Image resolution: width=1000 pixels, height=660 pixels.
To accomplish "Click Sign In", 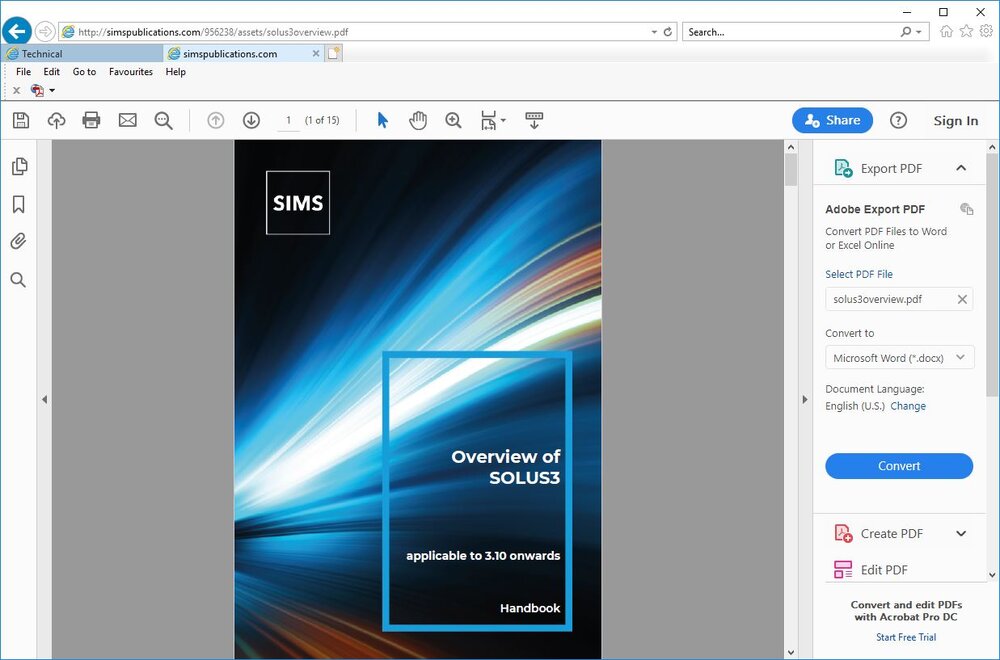I will [x=955, y=121].
